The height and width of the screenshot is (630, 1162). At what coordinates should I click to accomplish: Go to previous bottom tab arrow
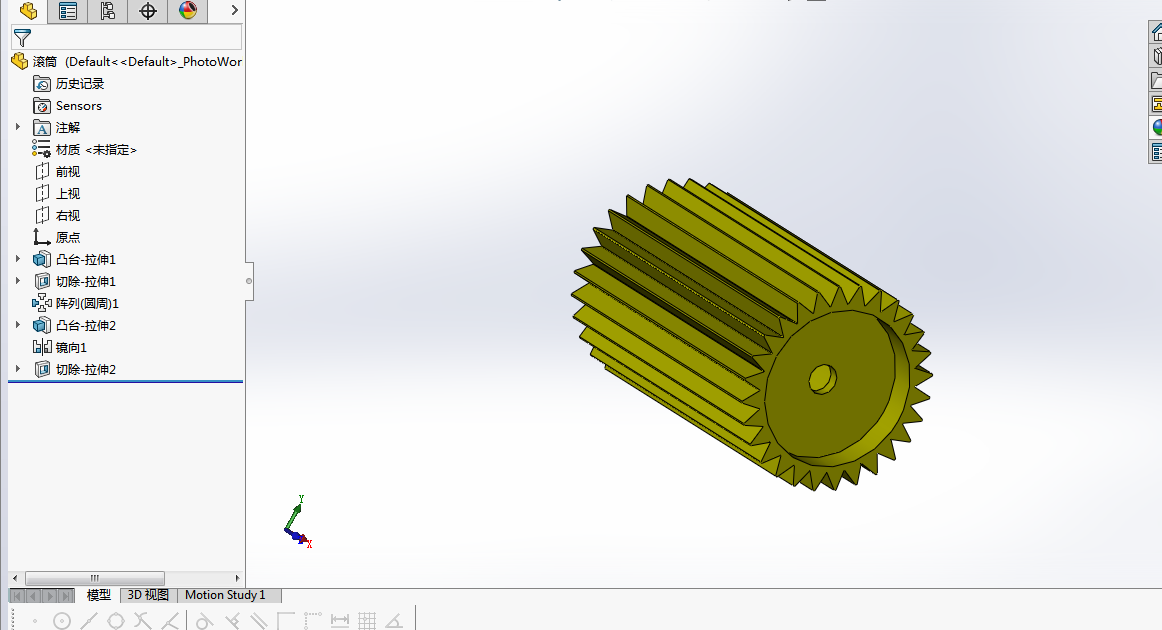pyautogui.click(x=33, y=596)
